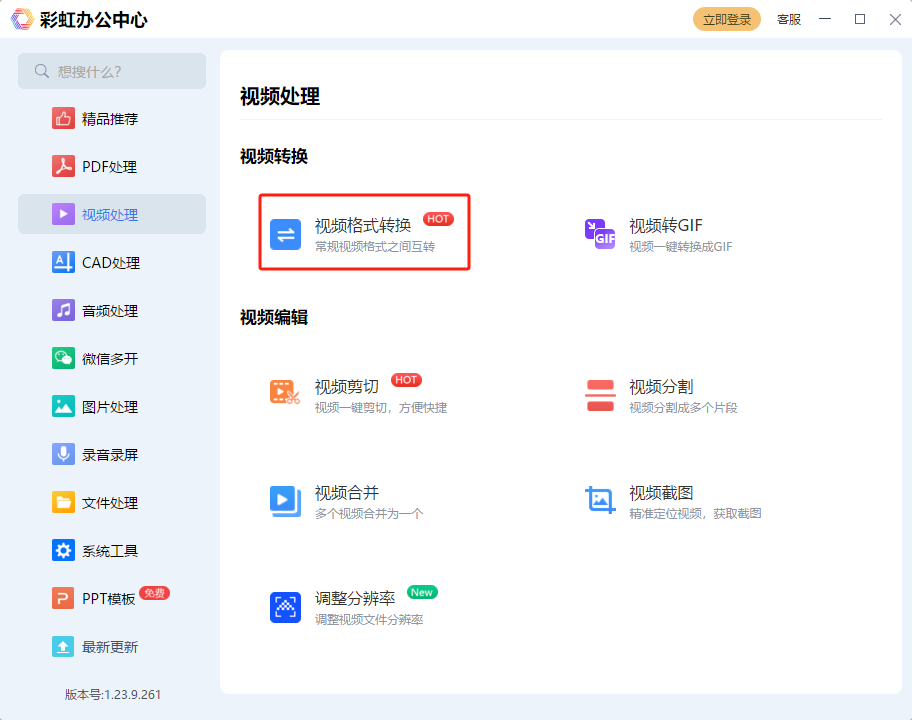The width and height of the screenshot is (912, 720).
Task: Click the 视频格式转换 blue swap icon
Action: [286, 234]
